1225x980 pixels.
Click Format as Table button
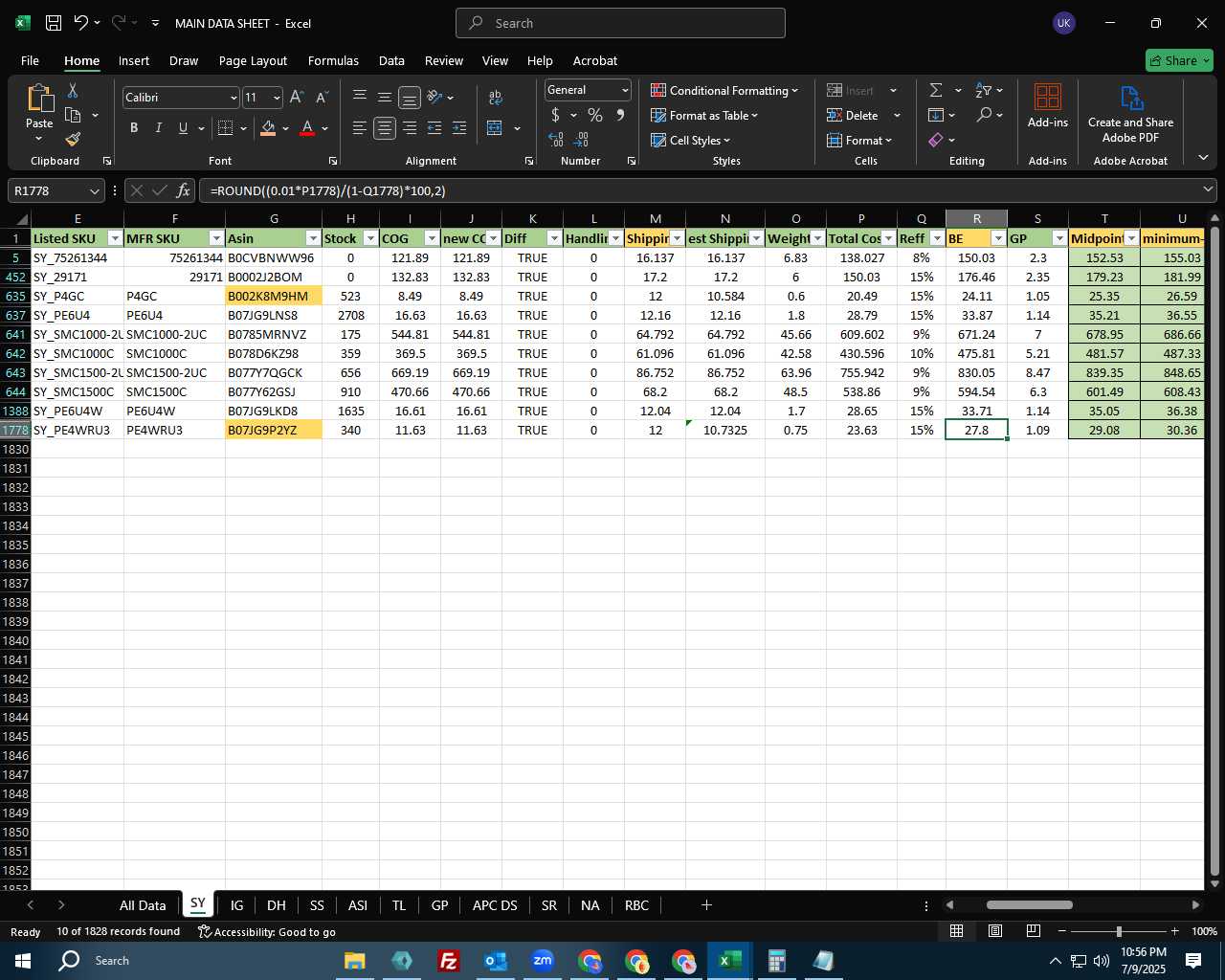click(704, 115)
